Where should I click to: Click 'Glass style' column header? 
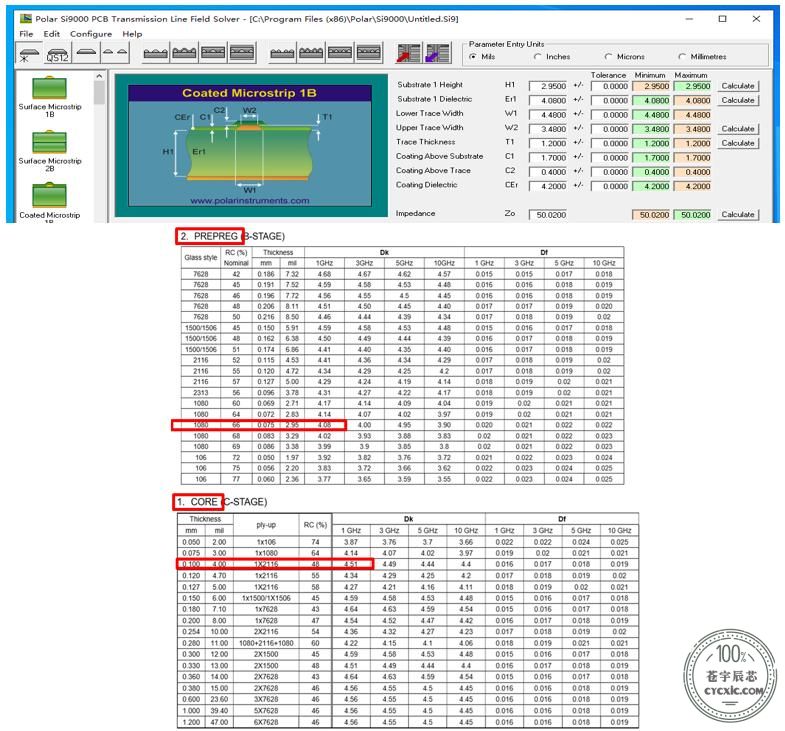pos(201,258)
